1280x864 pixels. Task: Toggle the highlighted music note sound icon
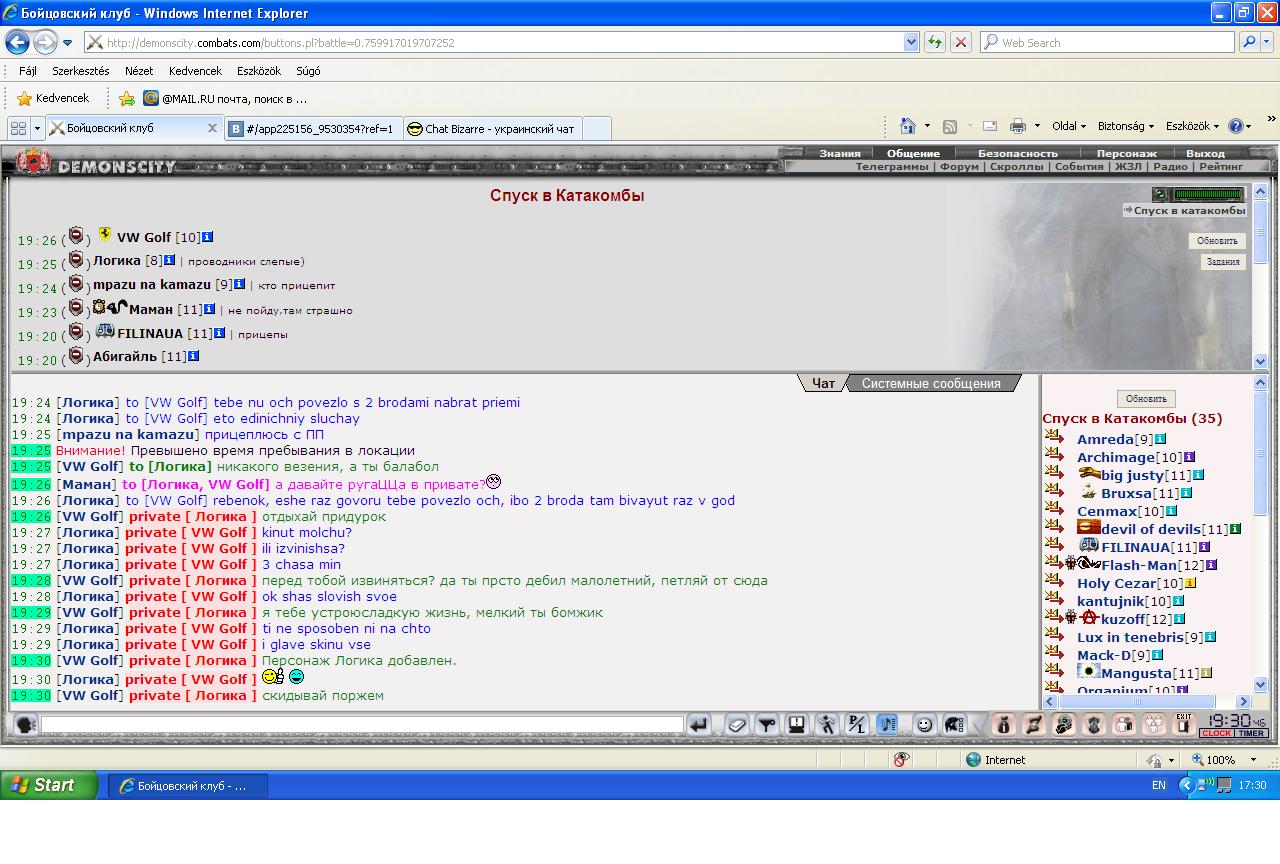click(x=887, y=725)
